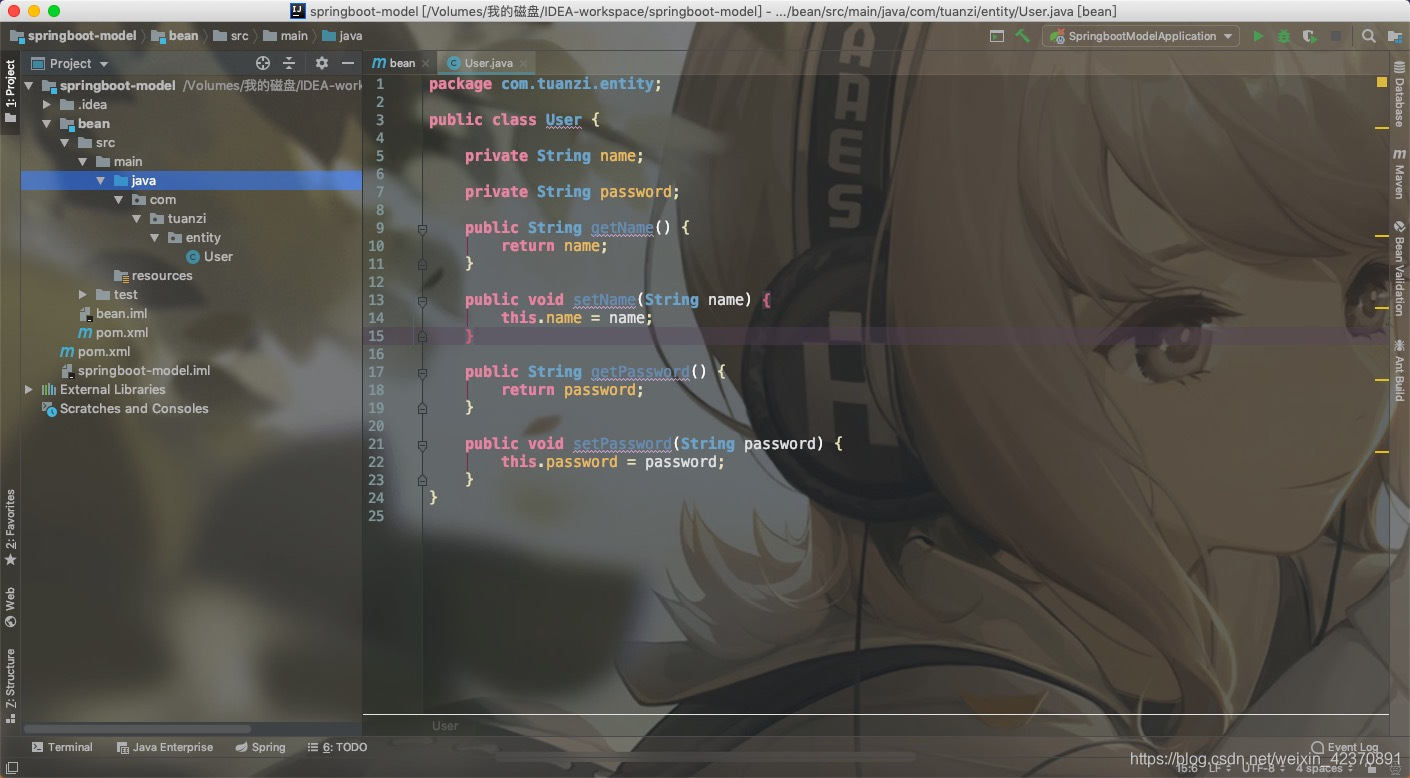Hide the Project panel with the minus icon

click(x=347, y=63)
